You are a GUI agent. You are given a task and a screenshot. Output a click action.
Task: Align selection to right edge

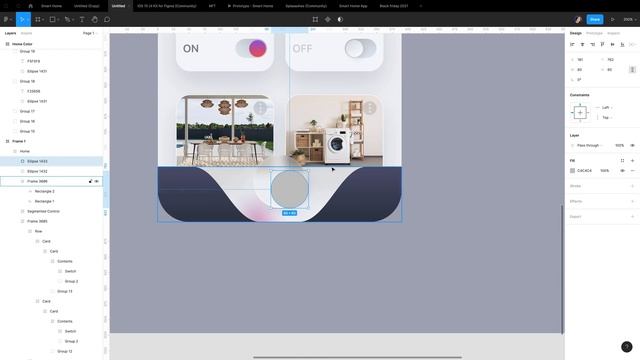pyautogui.click(x=592, y=44)
